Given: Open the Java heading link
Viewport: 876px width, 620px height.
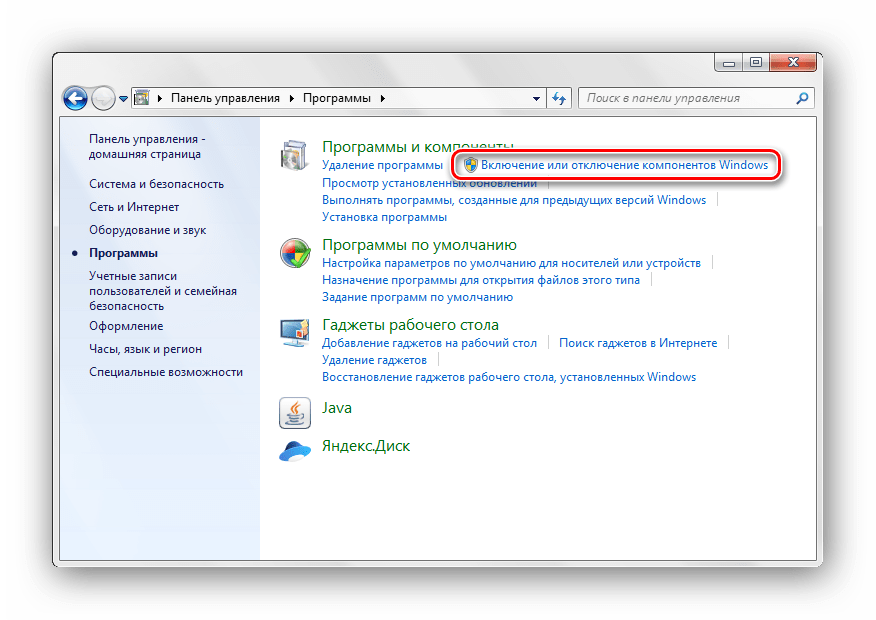Looking at the screenshot, I should 336,408.
